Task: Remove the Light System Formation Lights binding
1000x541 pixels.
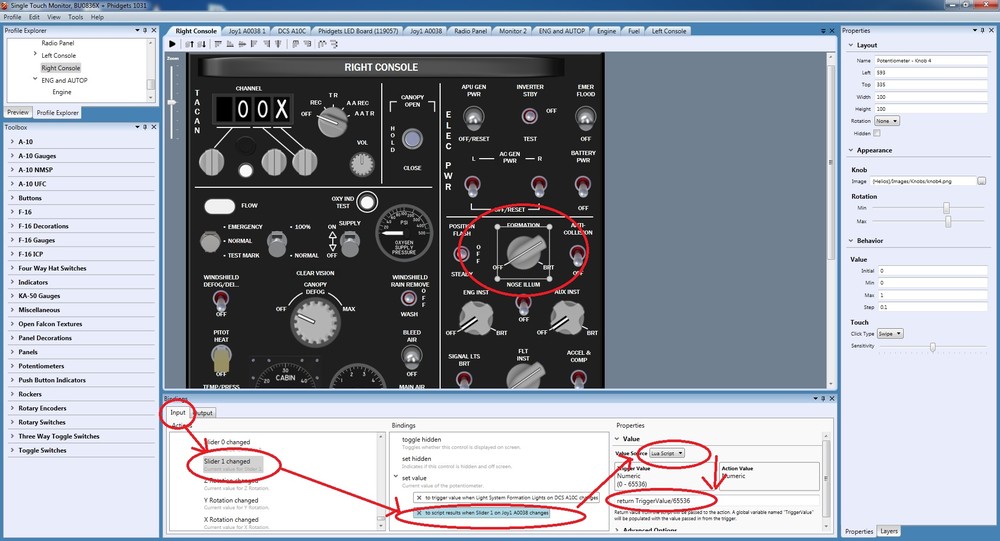Action: click(419, 498)
